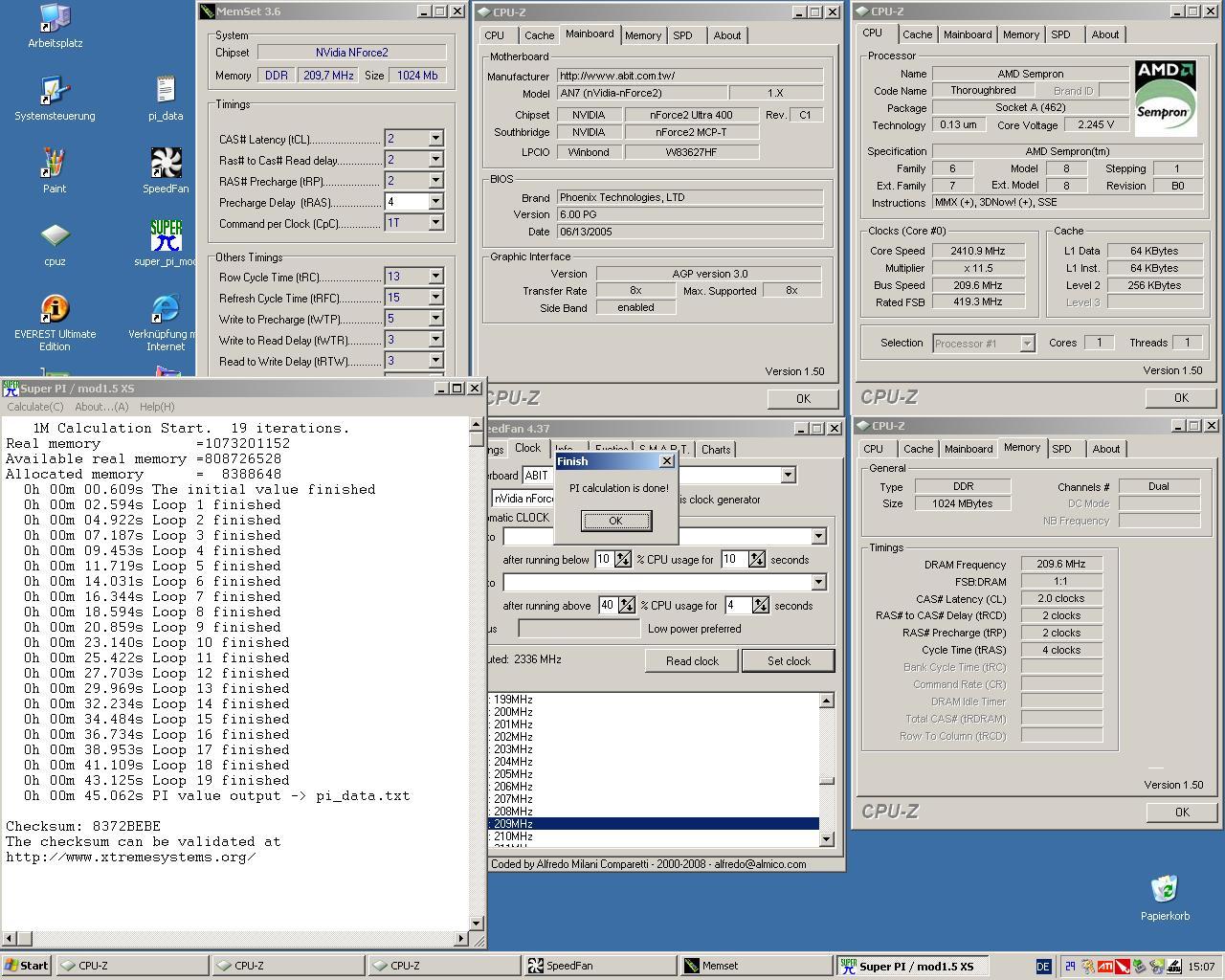1225x980 pixels.
Task: Click the 4 seconds stepper in SpeedFan
Action: point(760,605)
